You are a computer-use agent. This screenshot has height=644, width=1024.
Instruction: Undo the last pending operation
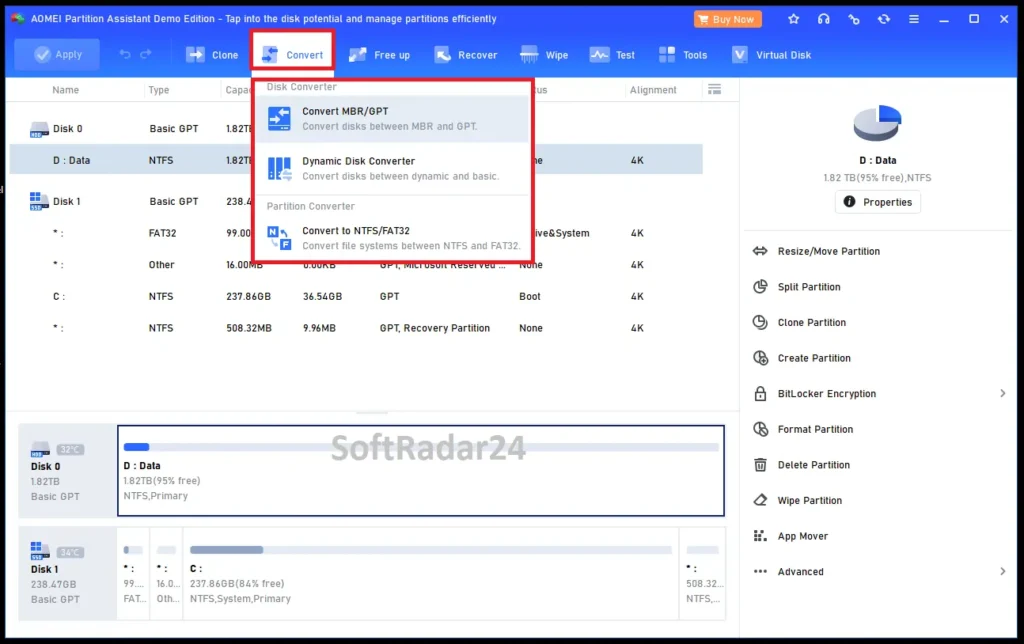(x=125, y=54)
